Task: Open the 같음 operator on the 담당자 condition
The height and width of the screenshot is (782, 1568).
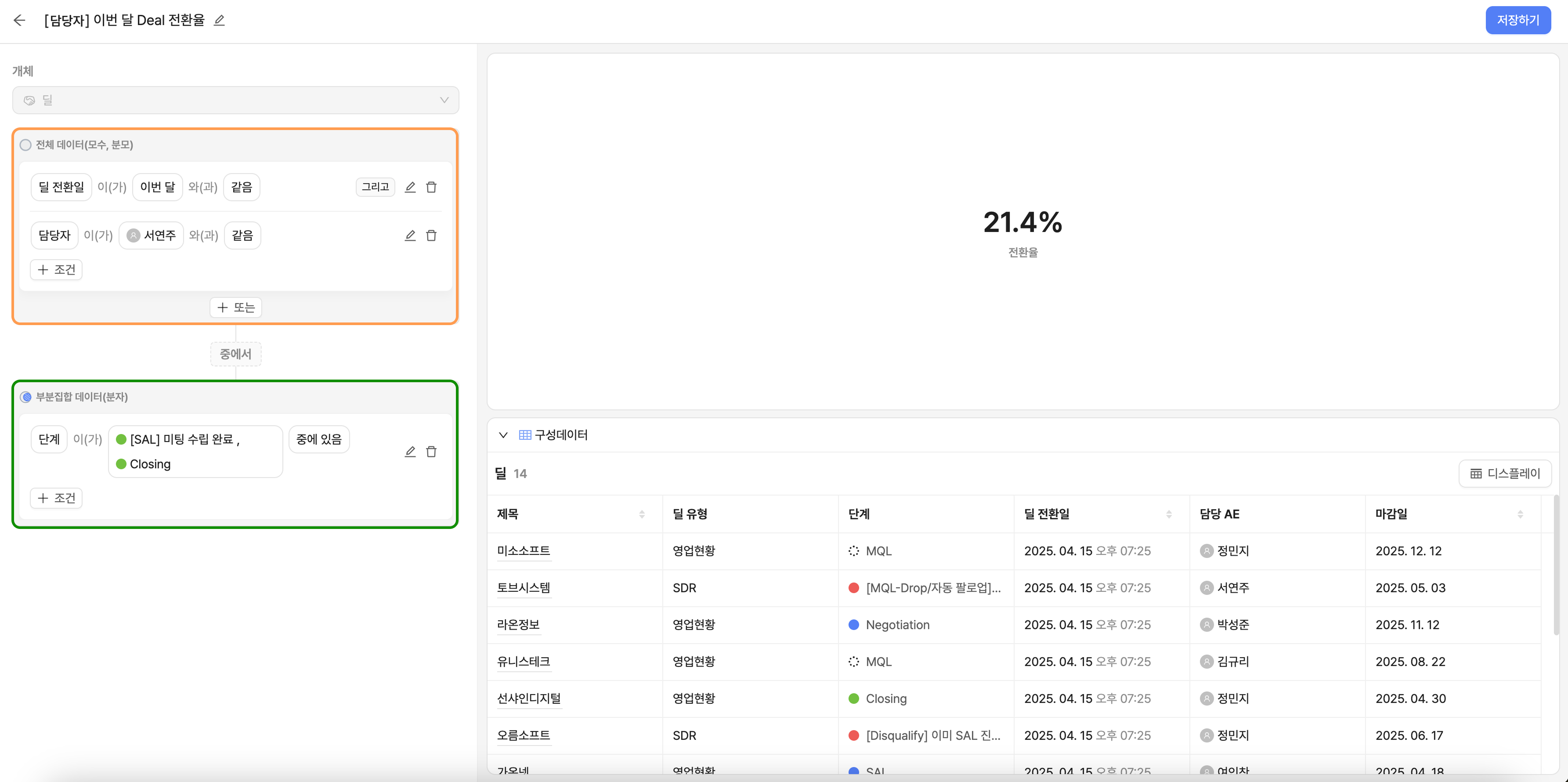Action: coord(242,235)
